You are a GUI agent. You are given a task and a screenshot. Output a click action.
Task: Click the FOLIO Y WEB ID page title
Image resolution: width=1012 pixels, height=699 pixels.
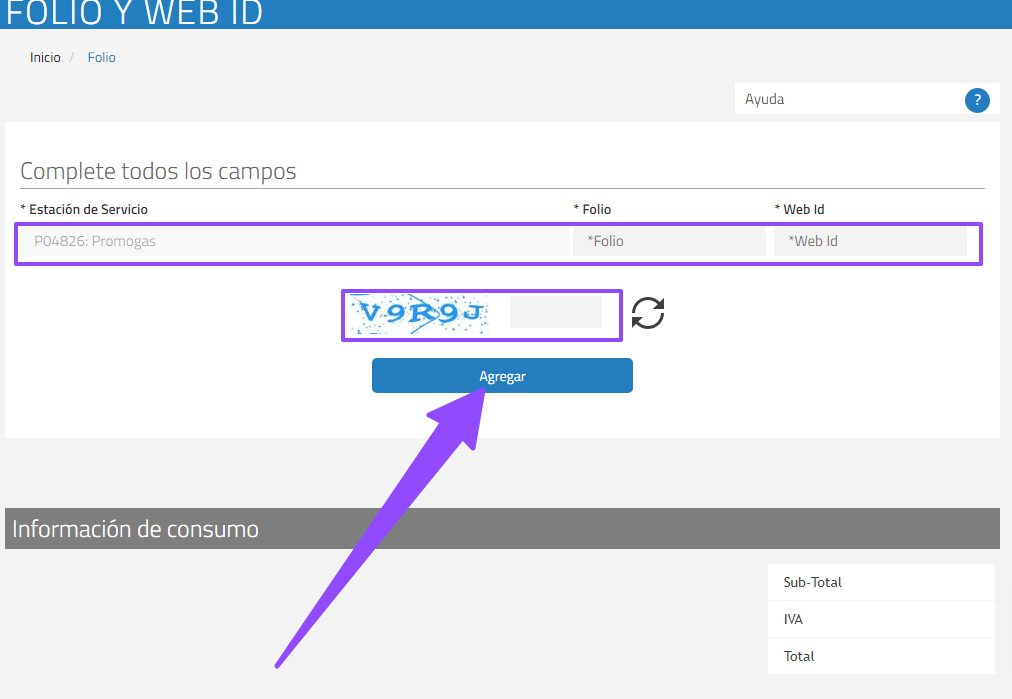(134, 13)
